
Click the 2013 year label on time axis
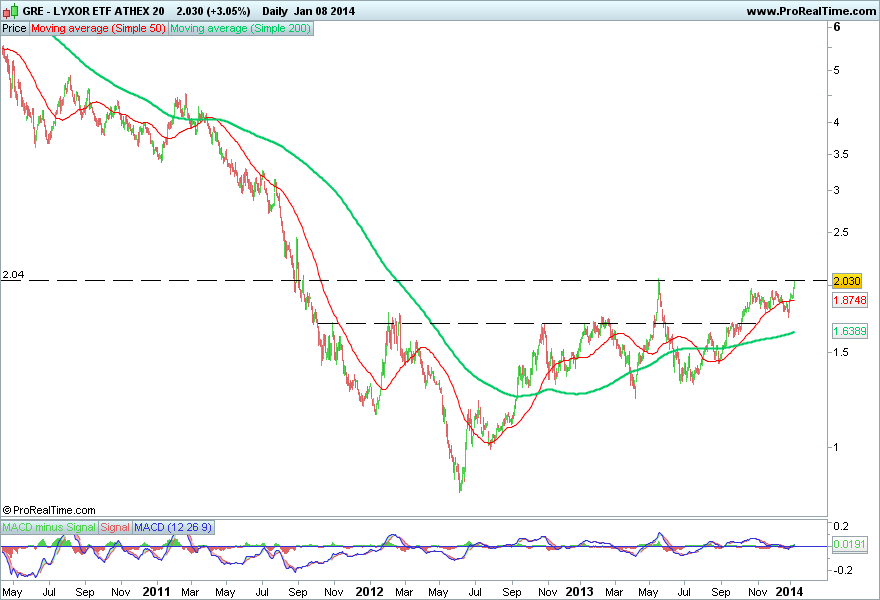click(x=579, y=592)
